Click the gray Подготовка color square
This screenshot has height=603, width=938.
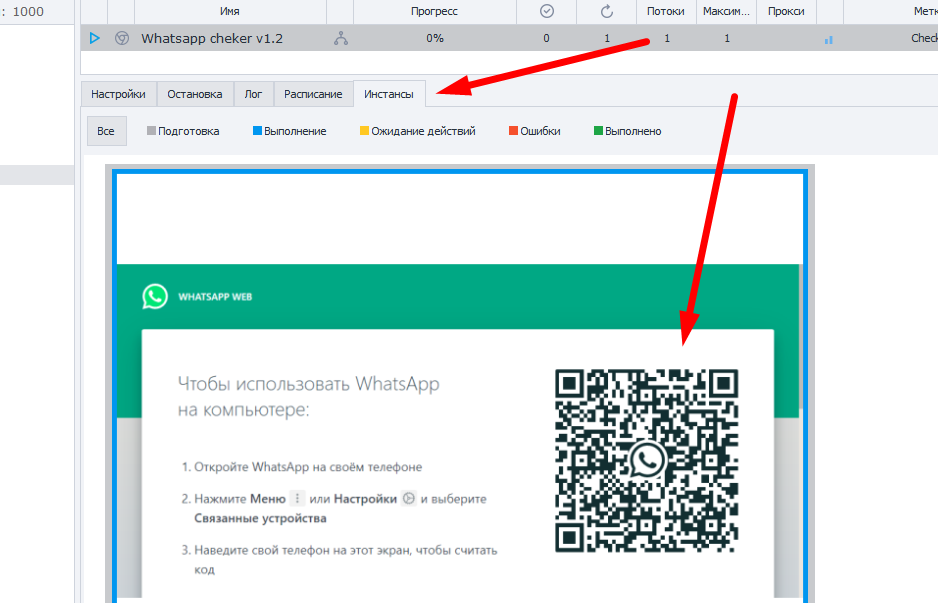[x=151, y=130]
